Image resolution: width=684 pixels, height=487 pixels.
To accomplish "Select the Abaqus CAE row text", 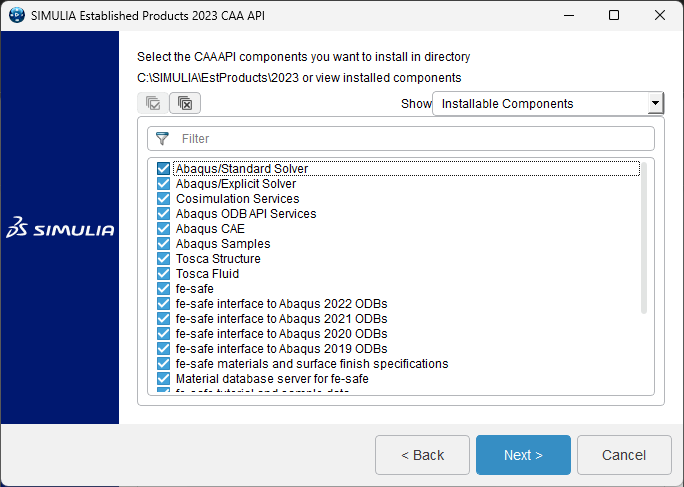I will coord(210,229).
